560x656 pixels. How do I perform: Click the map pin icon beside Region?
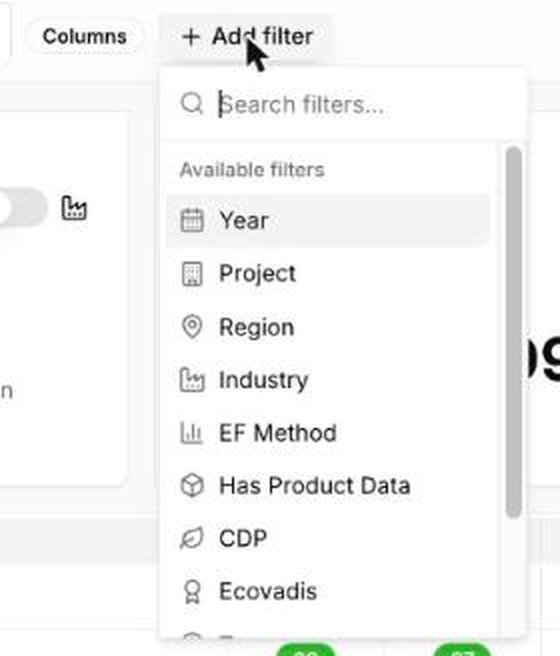point(192,327)
